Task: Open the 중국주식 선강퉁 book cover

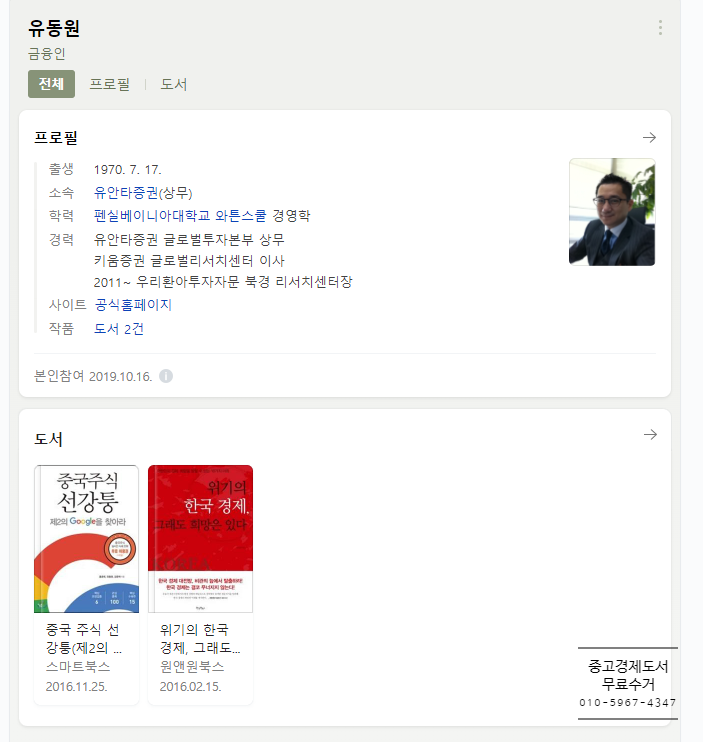Action: tap(87, 539)
